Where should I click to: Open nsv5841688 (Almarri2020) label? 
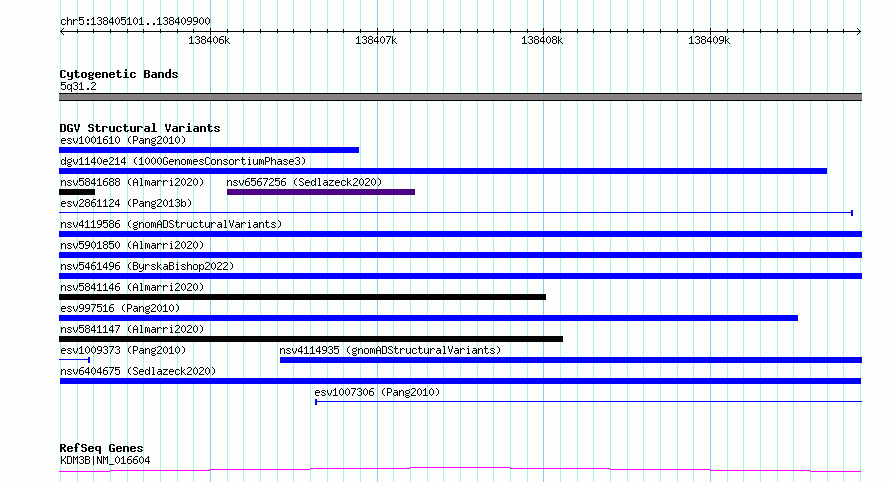[132, 182]
